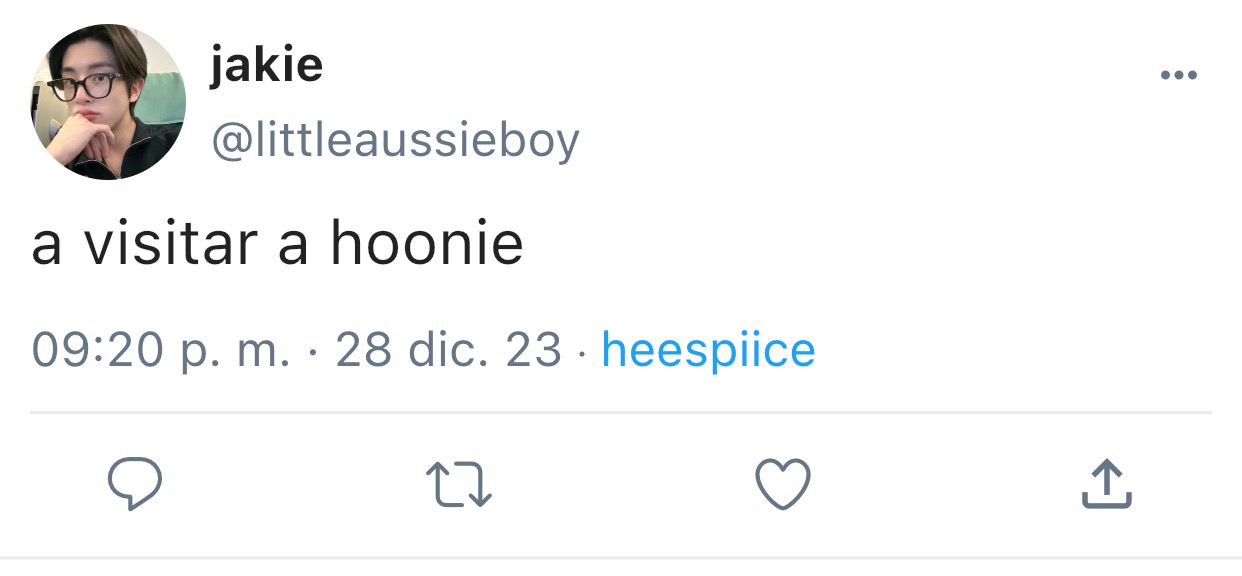
Task: Like the tweet with the heart icon
Action: click(x=782, y=485)
